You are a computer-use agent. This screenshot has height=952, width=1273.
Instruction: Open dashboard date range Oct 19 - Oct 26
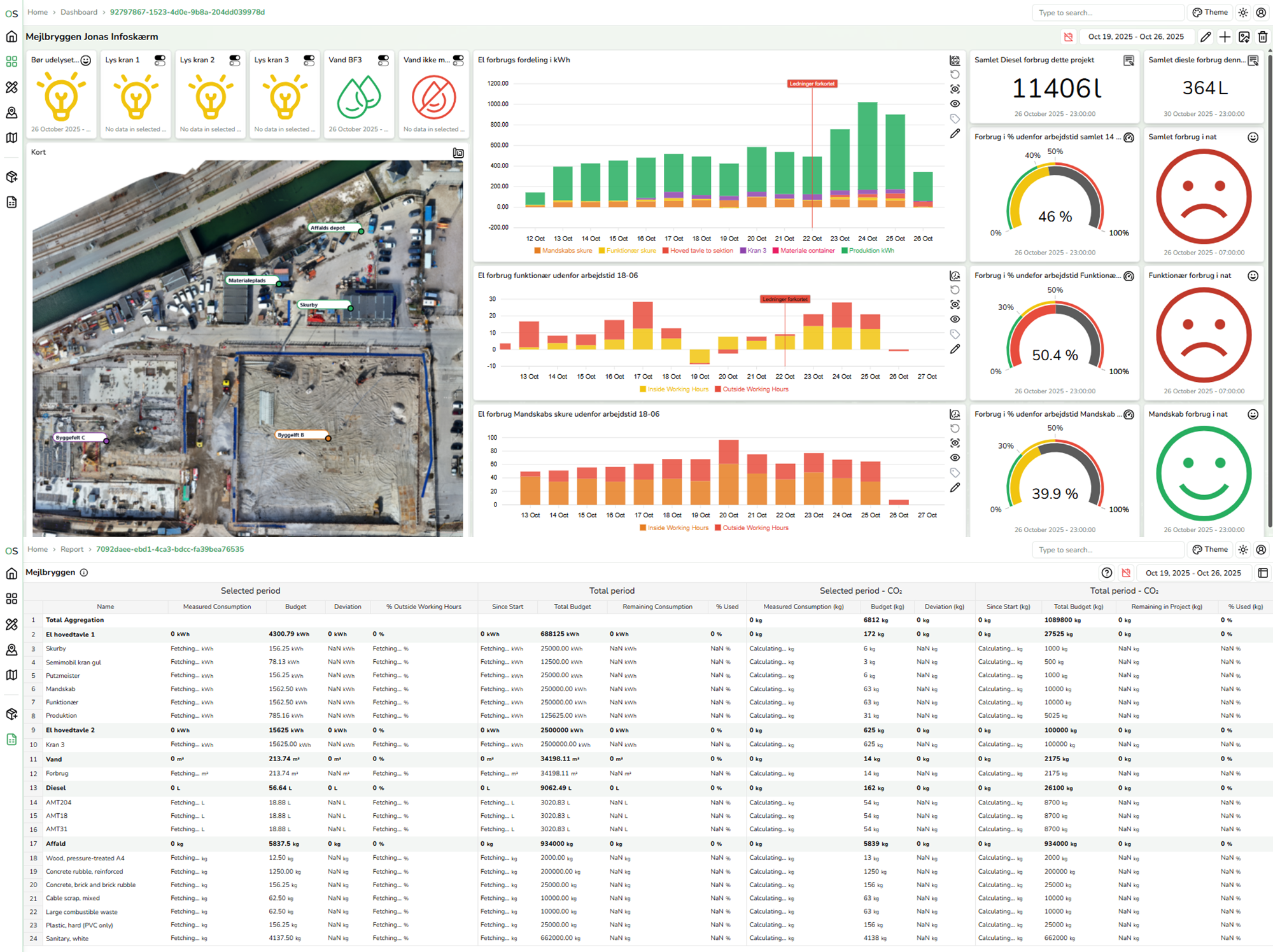point(1136,37)
